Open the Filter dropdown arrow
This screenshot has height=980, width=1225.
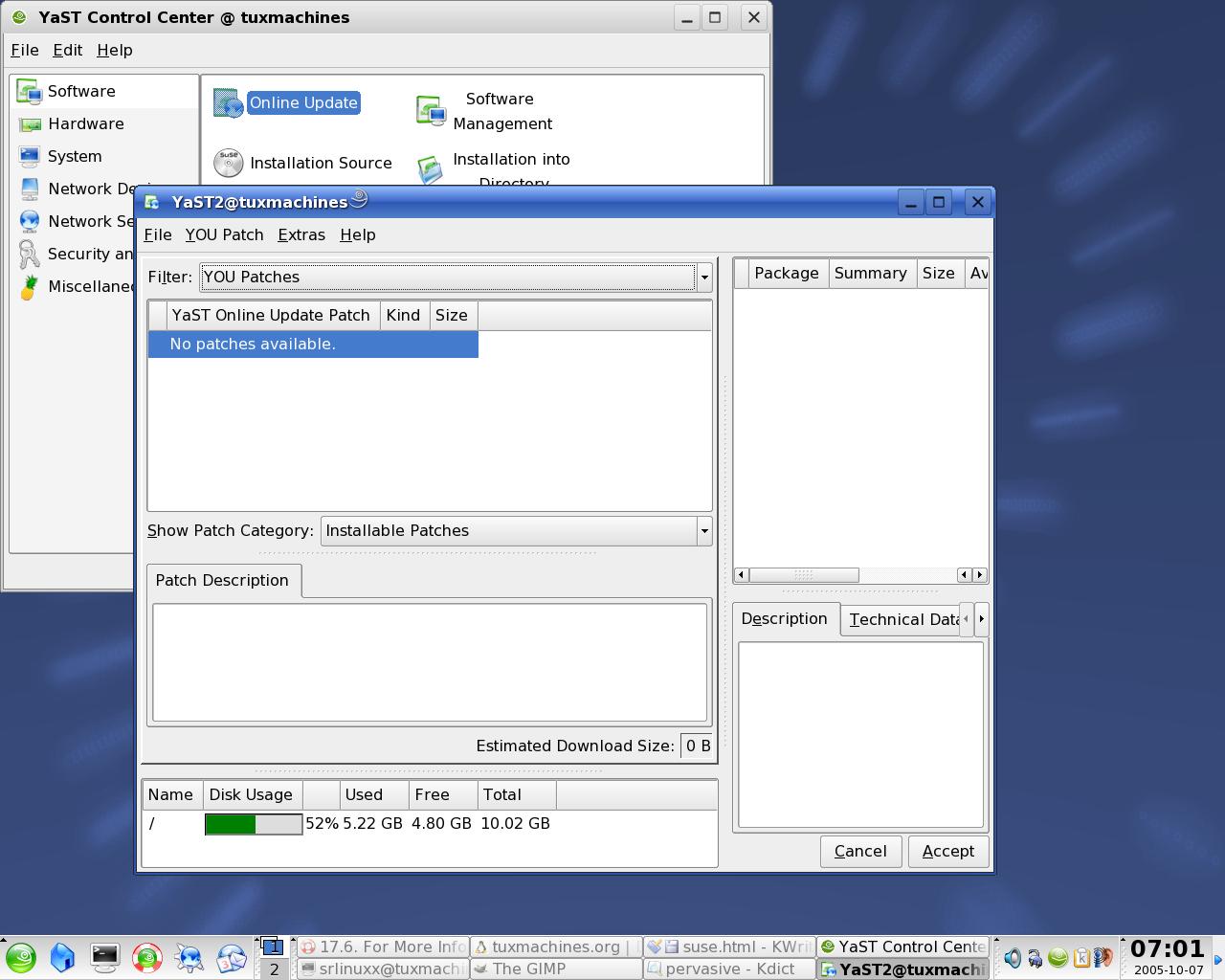click(x=704, y=278)
